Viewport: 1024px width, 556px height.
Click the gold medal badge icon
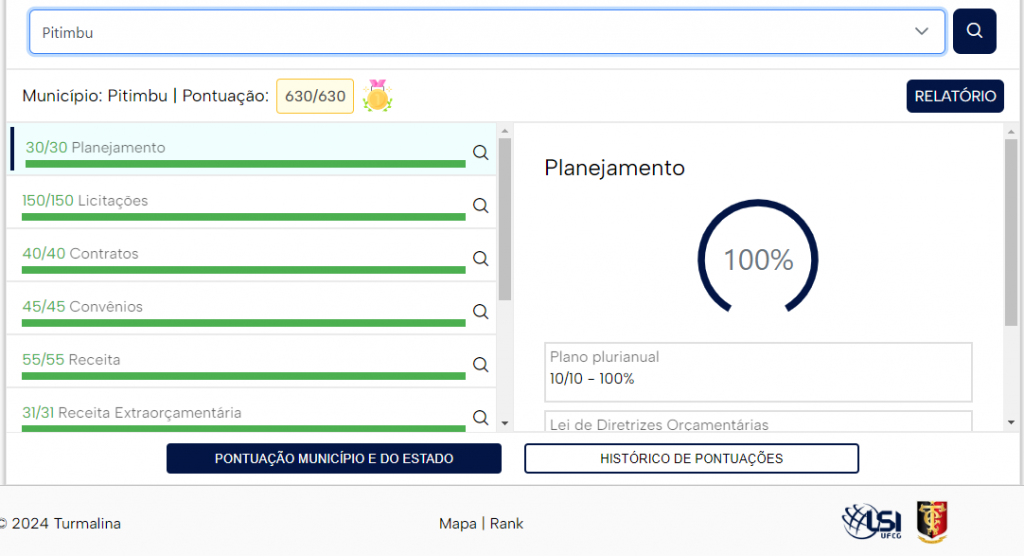pyautogui.click(x=377, y=96)
